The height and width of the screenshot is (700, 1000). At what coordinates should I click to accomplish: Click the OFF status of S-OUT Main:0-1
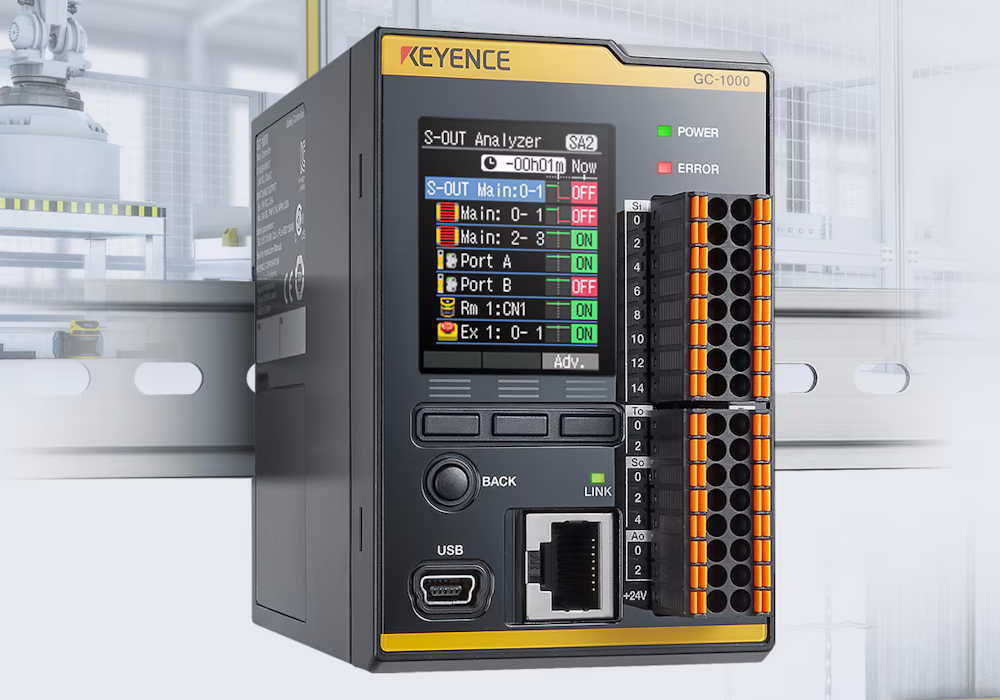point(584,192)
